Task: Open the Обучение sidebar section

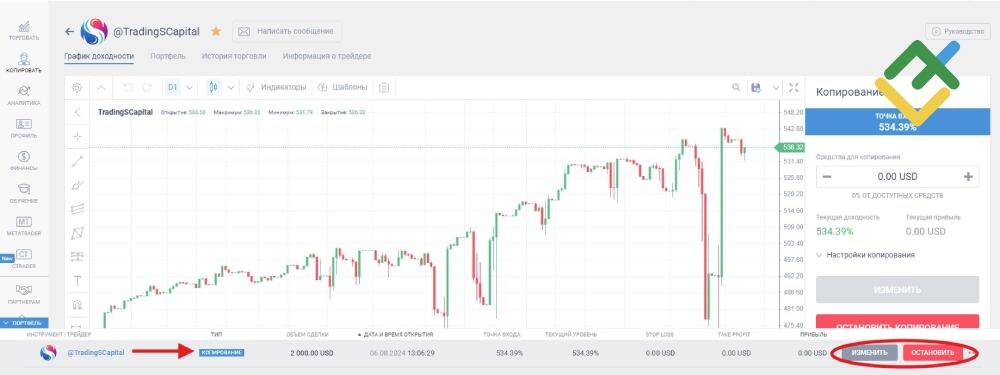Action: (x=24, y=193)
